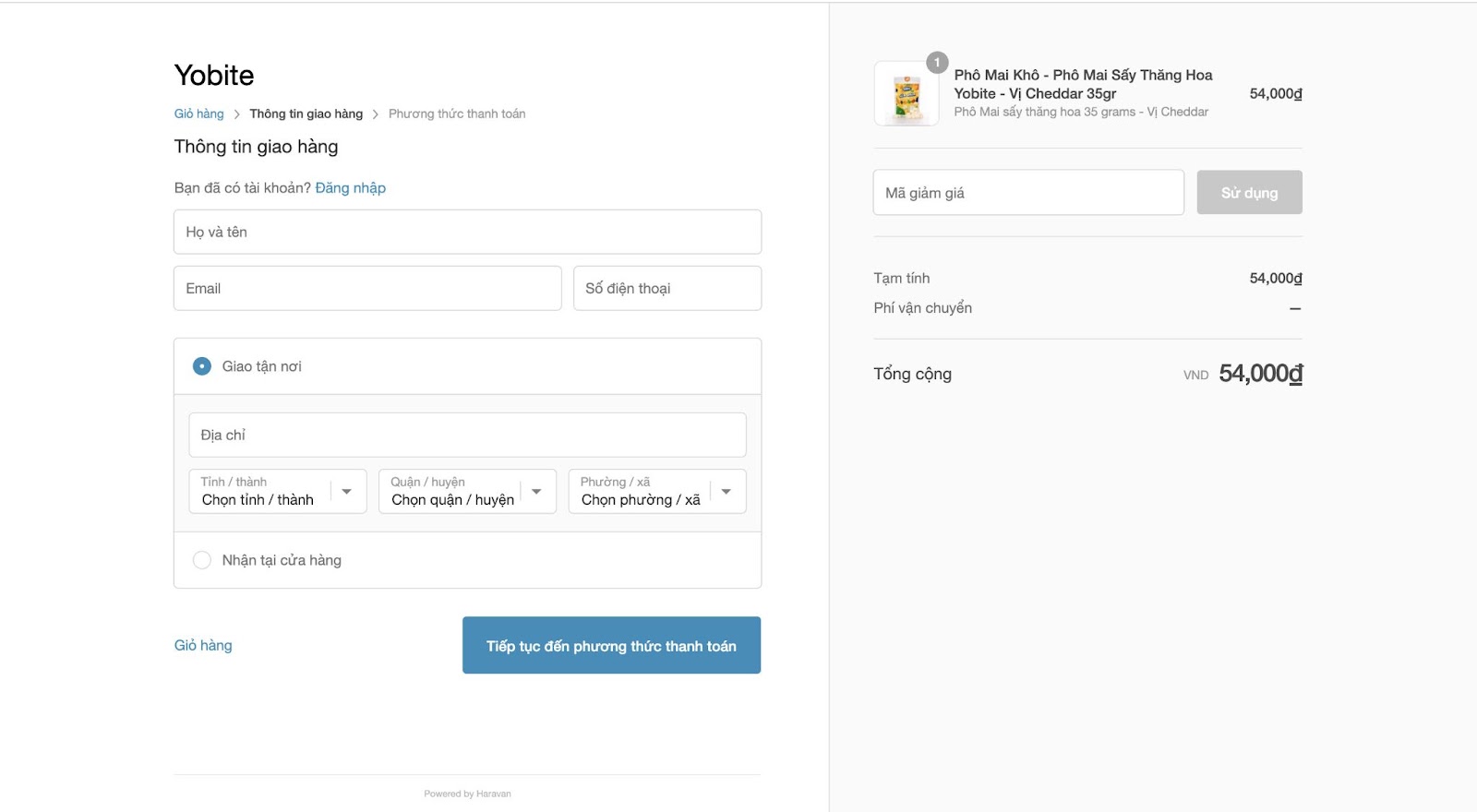
Task: Click the bottom Giỏ hàng link
Action: 203,645
